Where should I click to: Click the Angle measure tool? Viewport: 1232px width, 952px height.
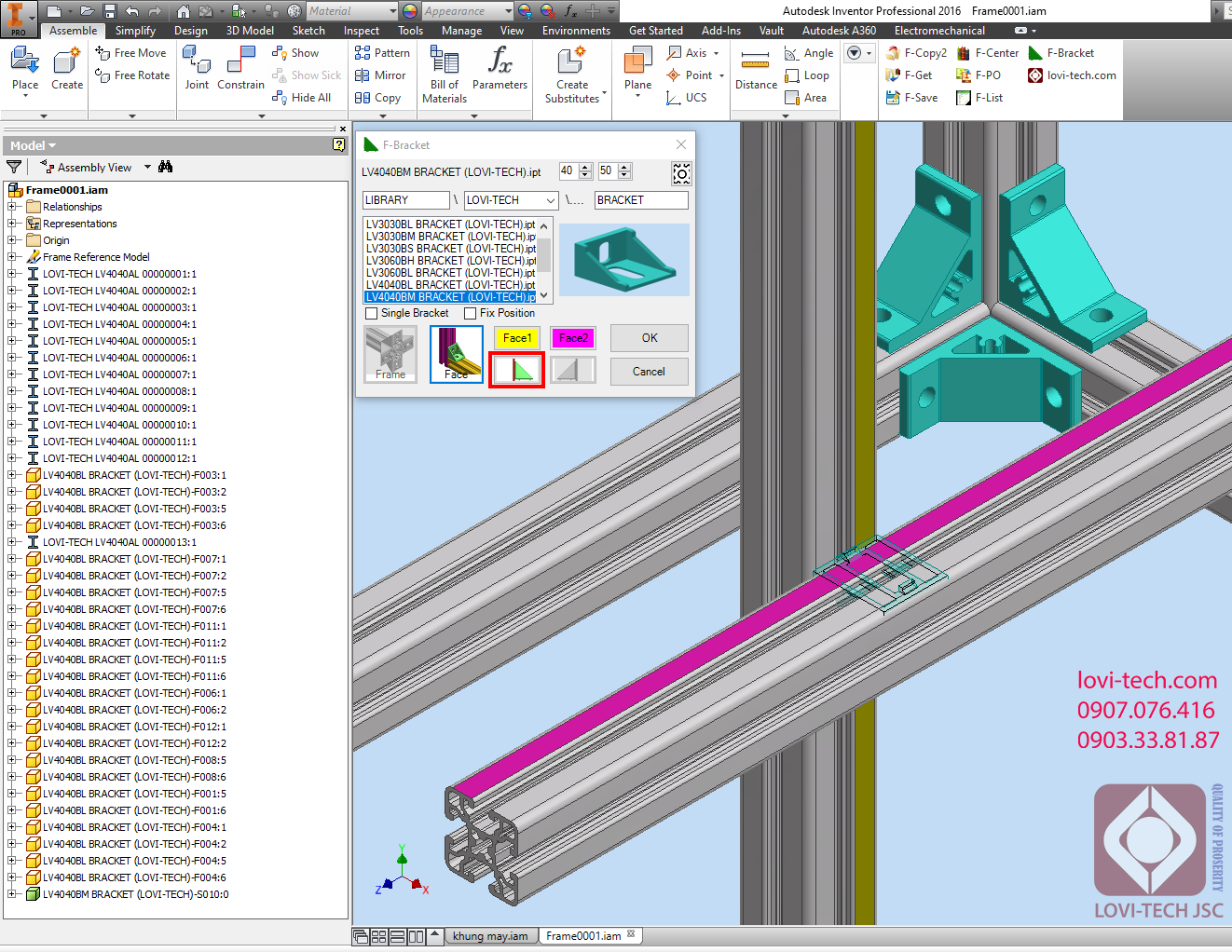click(809, 53)
